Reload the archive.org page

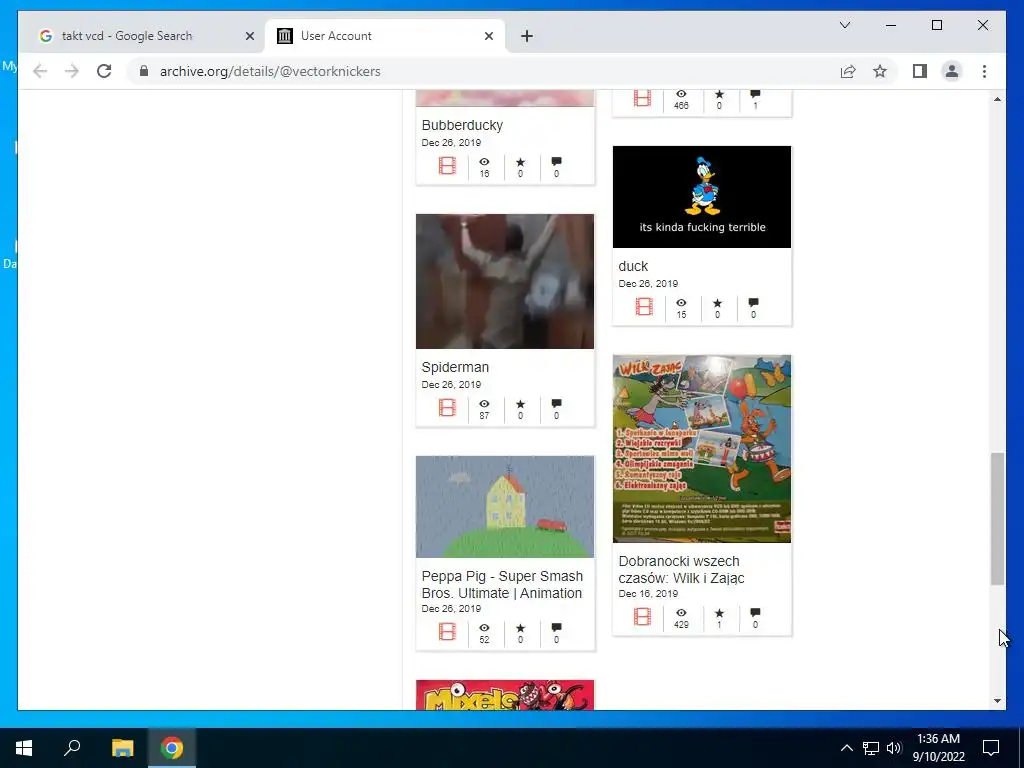[x=104, y=71]
